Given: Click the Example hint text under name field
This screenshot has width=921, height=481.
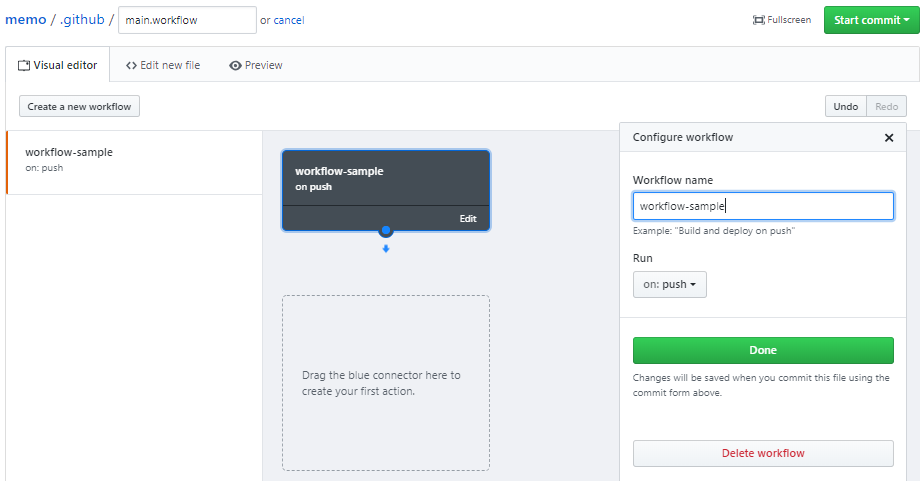Looking at the screenshot, I should (x=714, y=231).
